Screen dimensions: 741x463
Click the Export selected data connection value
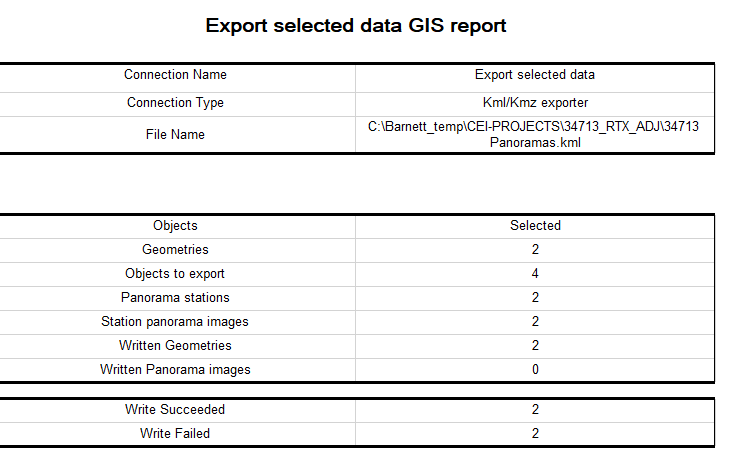click(x=535, y=75)
